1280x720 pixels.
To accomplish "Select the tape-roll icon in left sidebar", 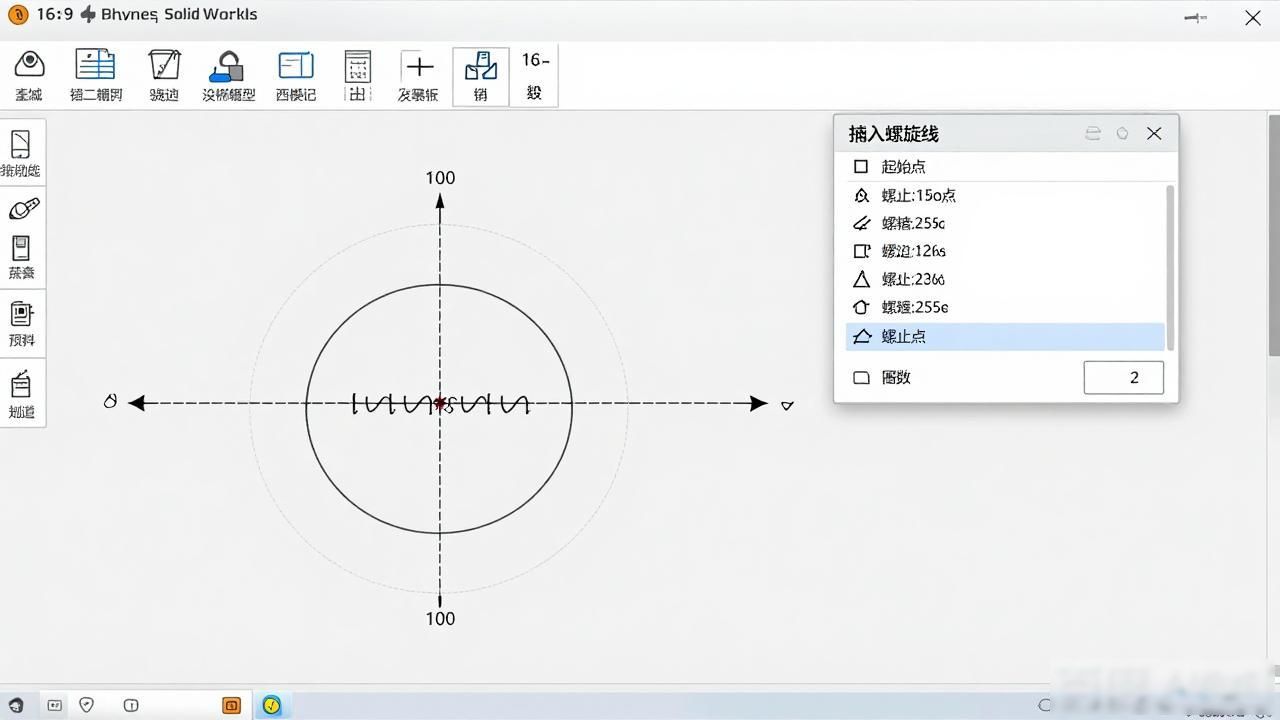I will 24,208.
